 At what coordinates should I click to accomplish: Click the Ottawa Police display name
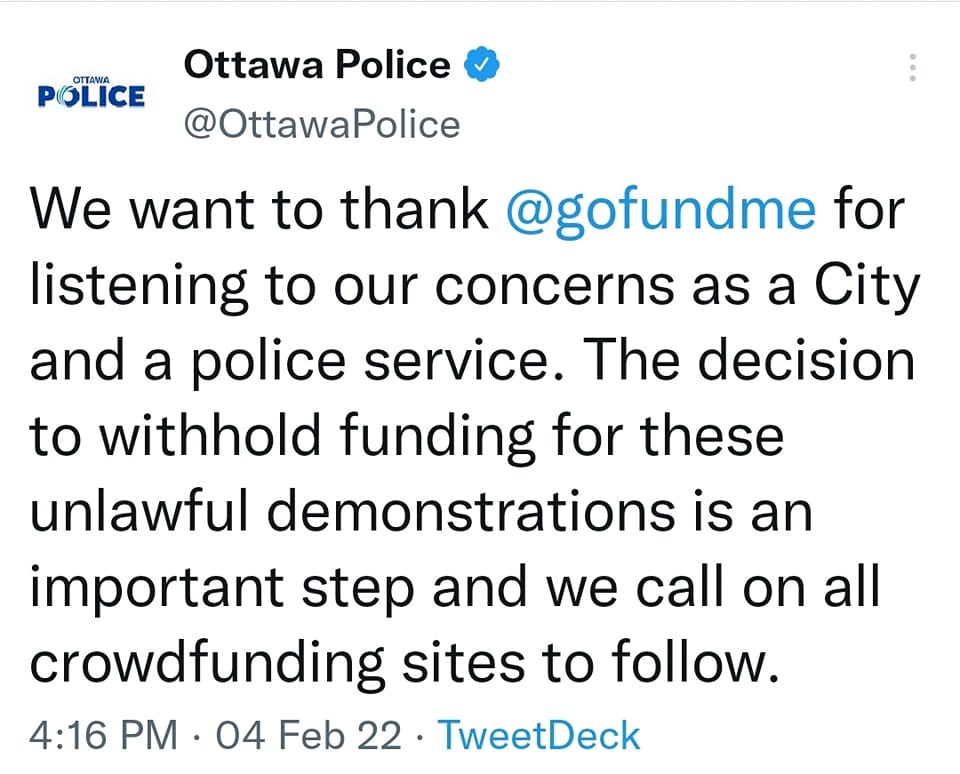click(x=318, y=65)
